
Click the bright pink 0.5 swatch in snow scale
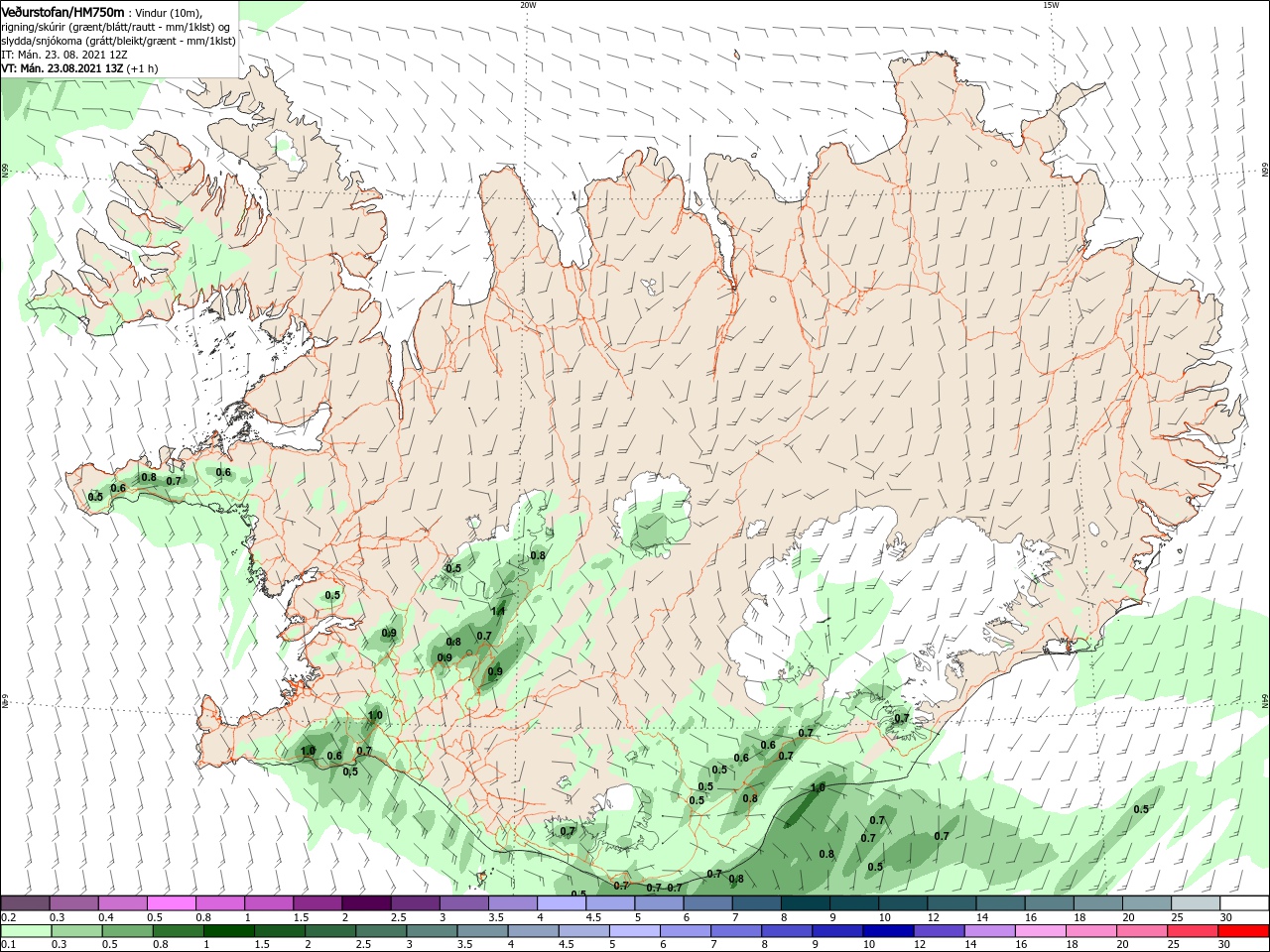(x=171, y=903)
